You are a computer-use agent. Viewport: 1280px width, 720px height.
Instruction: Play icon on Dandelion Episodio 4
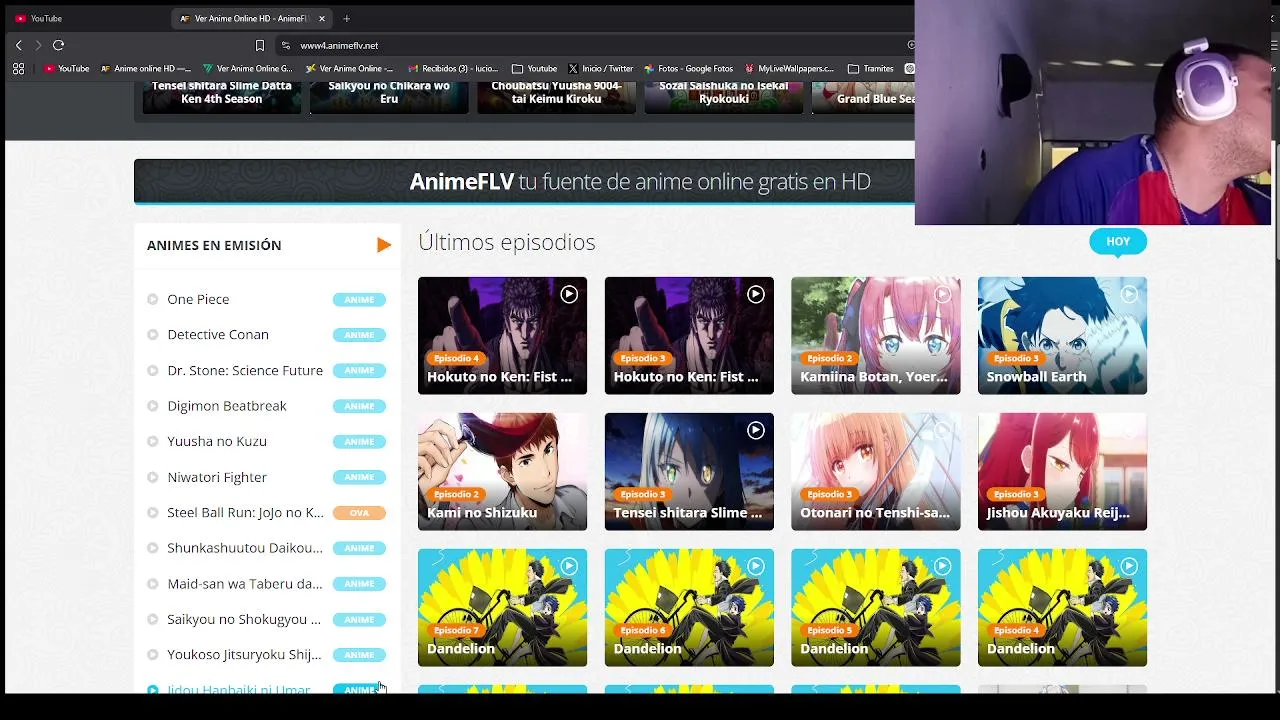[x=1129, y=566]
